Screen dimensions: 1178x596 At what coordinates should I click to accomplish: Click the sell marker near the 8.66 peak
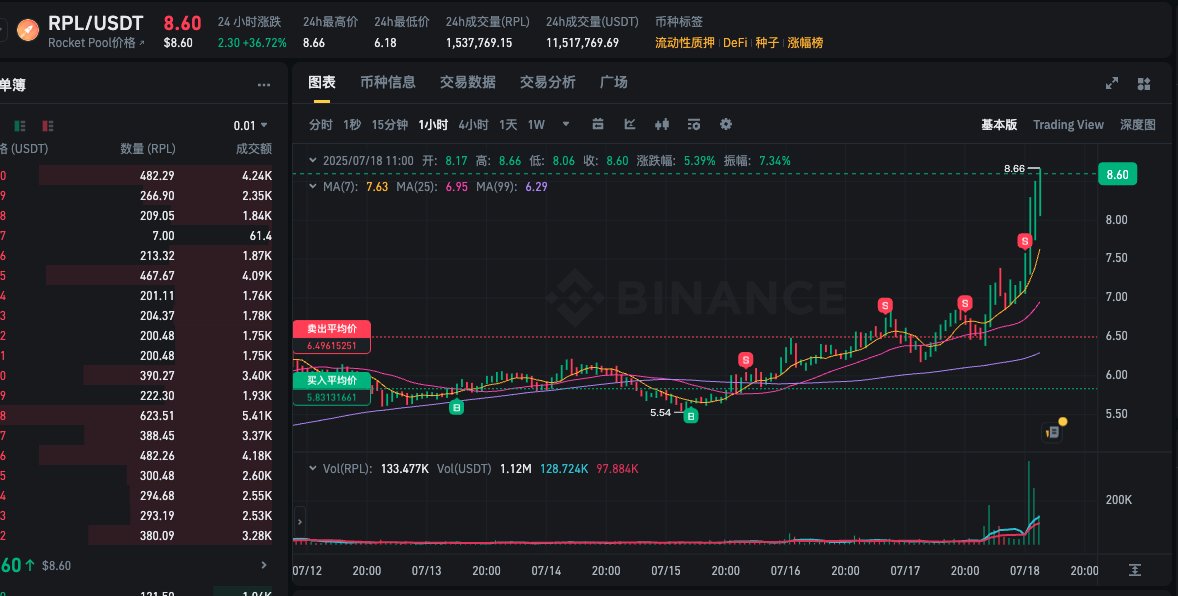click(x=1025, y=241)
